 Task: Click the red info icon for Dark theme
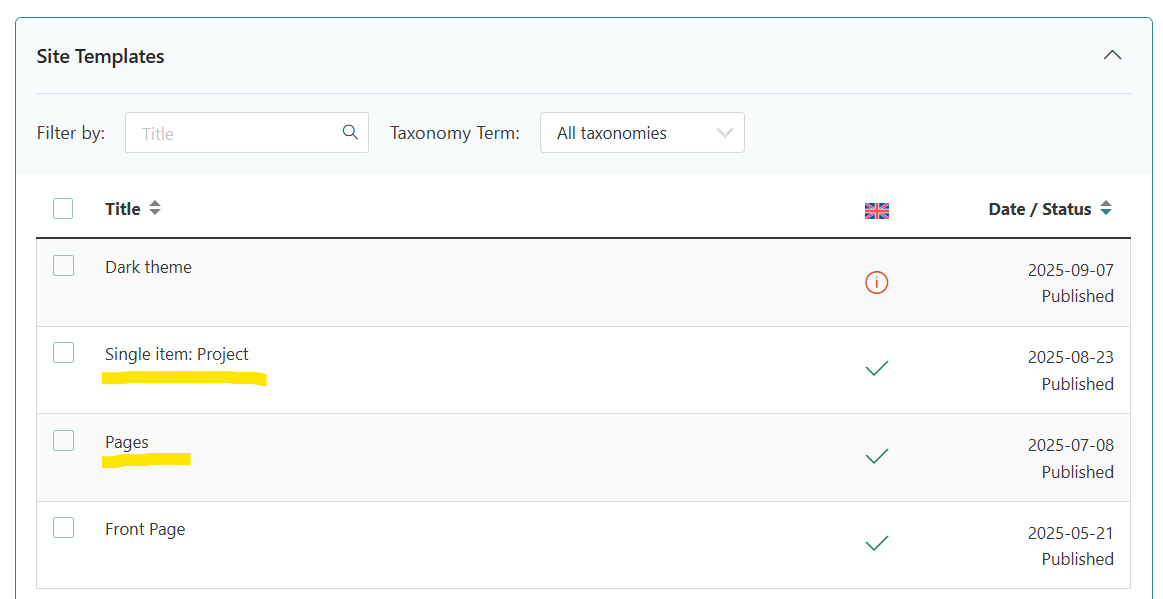[877, 283]
